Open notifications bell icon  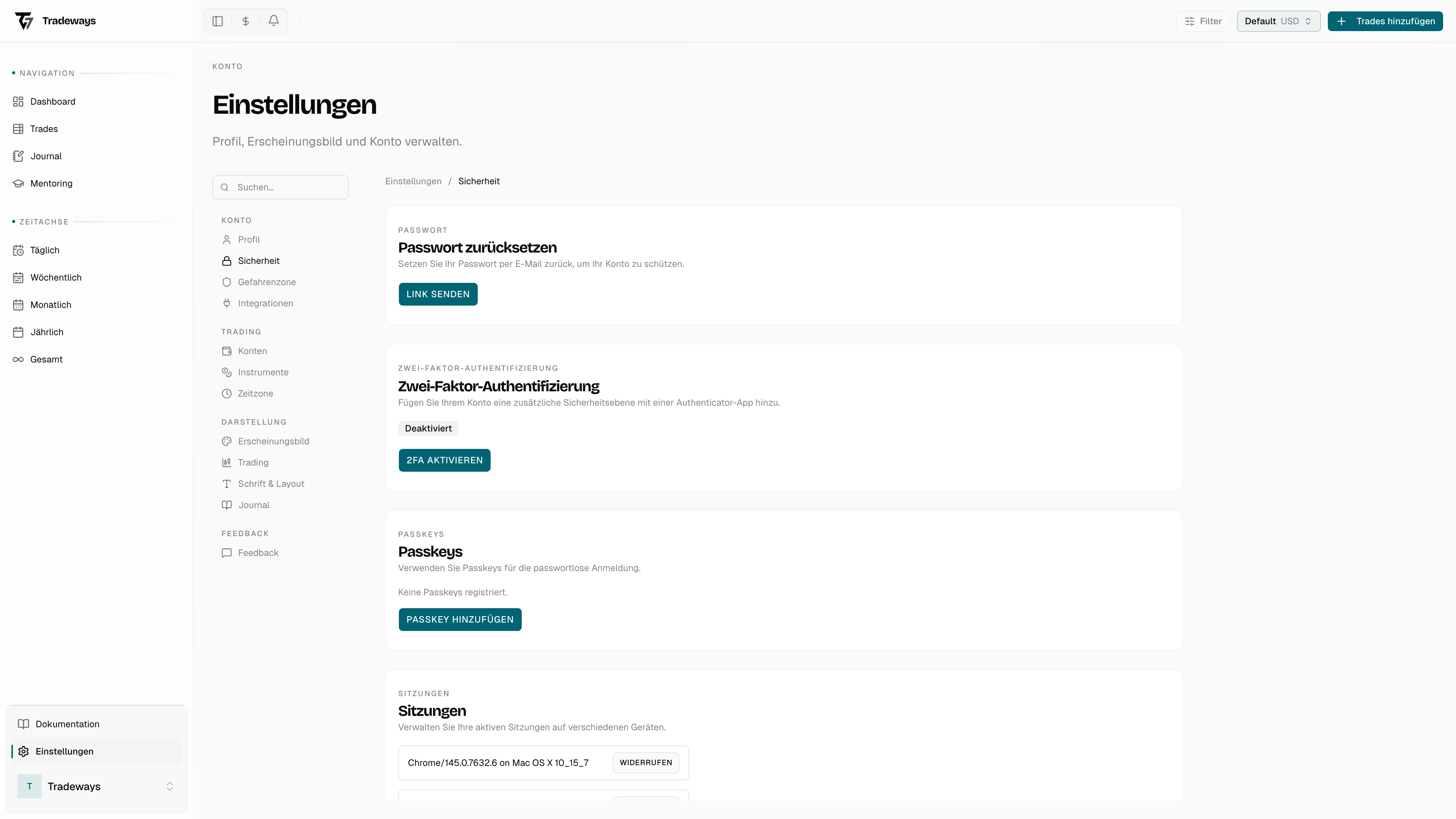[273, 21]
